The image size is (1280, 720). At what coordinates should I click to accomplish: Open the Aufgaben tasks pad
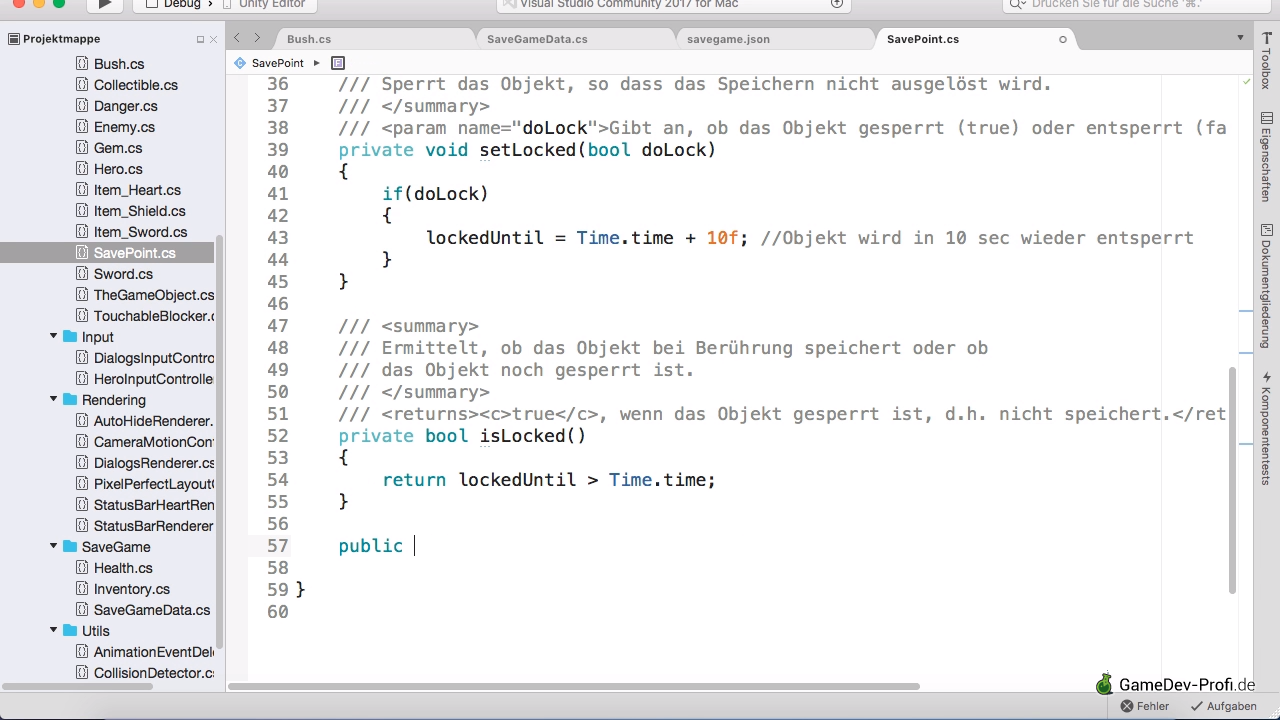point(1222,706)
